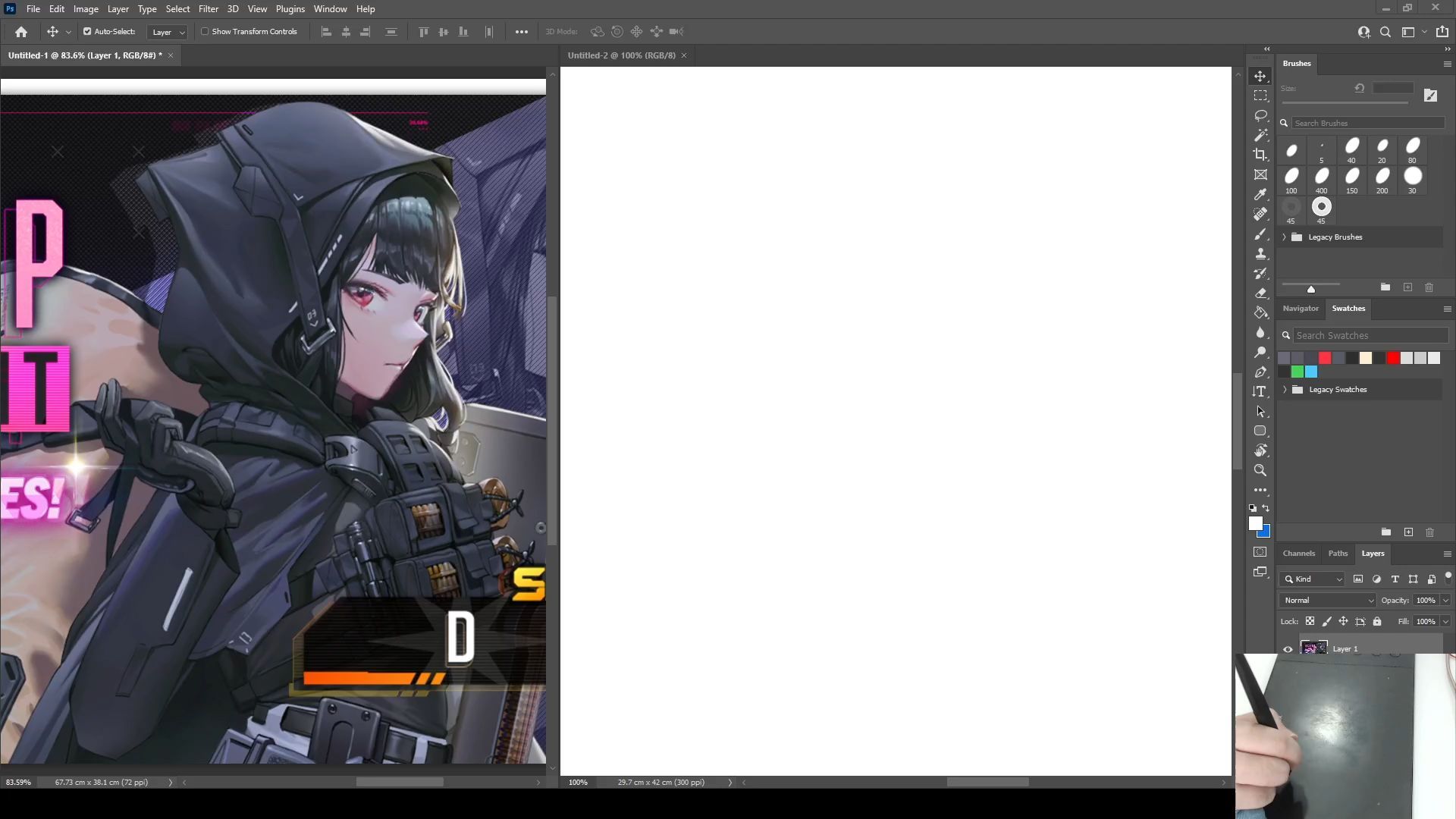
Task: Select the Brush tool
Action: click(x=1260, y=234)
